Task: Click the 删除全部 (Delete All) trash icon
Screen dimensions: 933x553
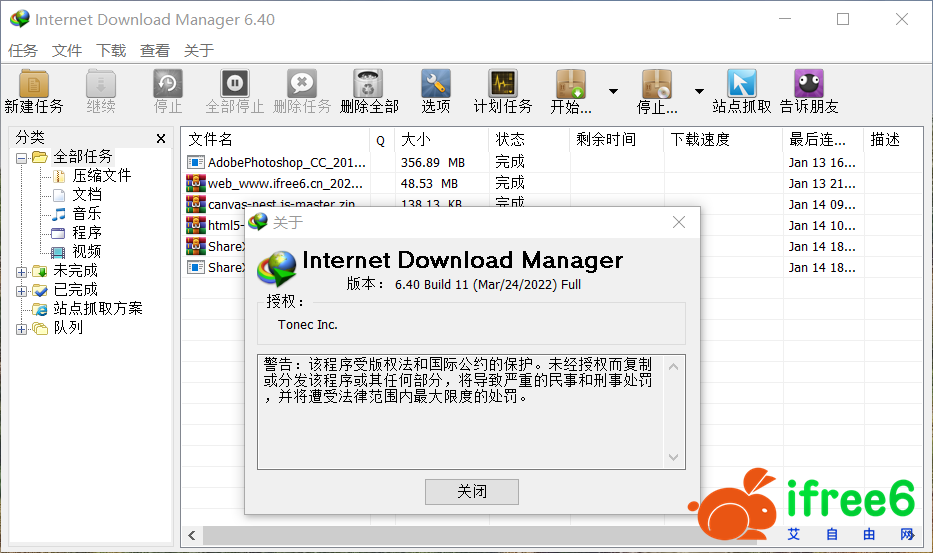Action: tap(368, 85)
